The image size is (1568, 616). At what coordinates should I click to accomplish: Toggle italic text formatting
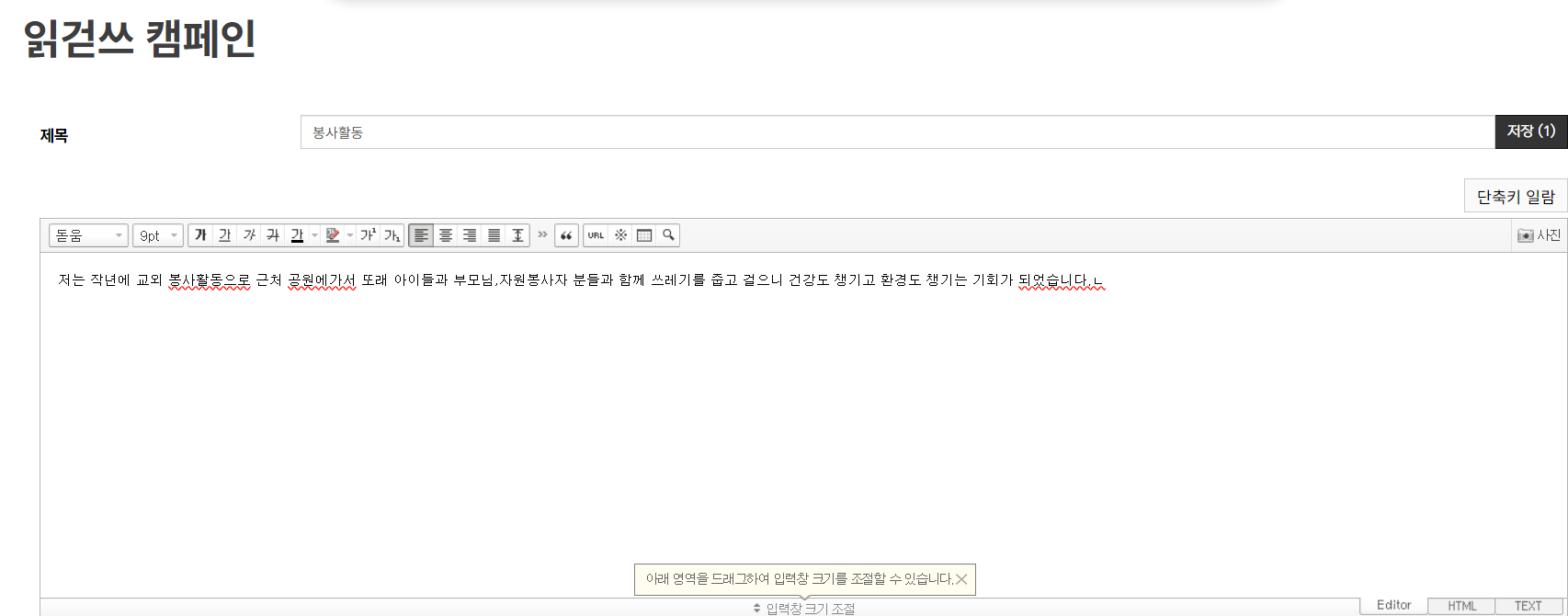click(249, 235)
